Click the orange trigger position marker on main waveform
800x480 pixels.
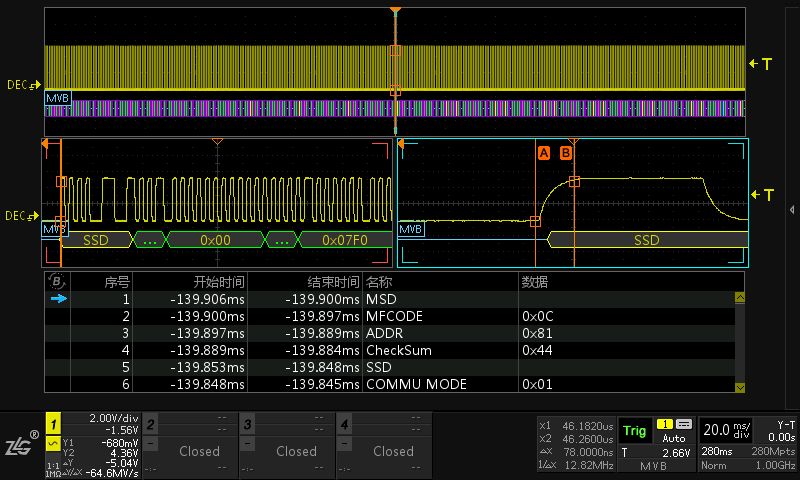(x=395, y=10)
